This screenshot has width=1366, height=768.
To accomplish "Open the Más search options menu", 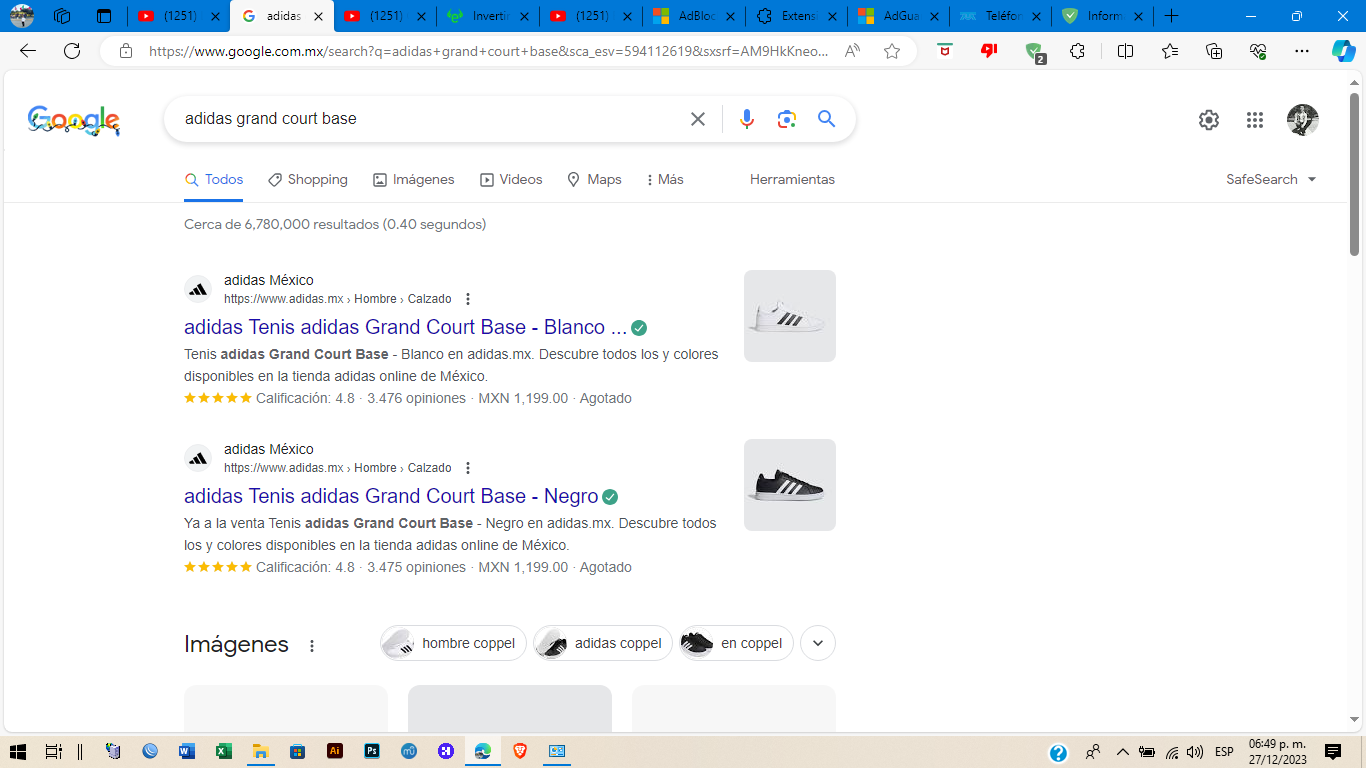I will pos(665,179).
